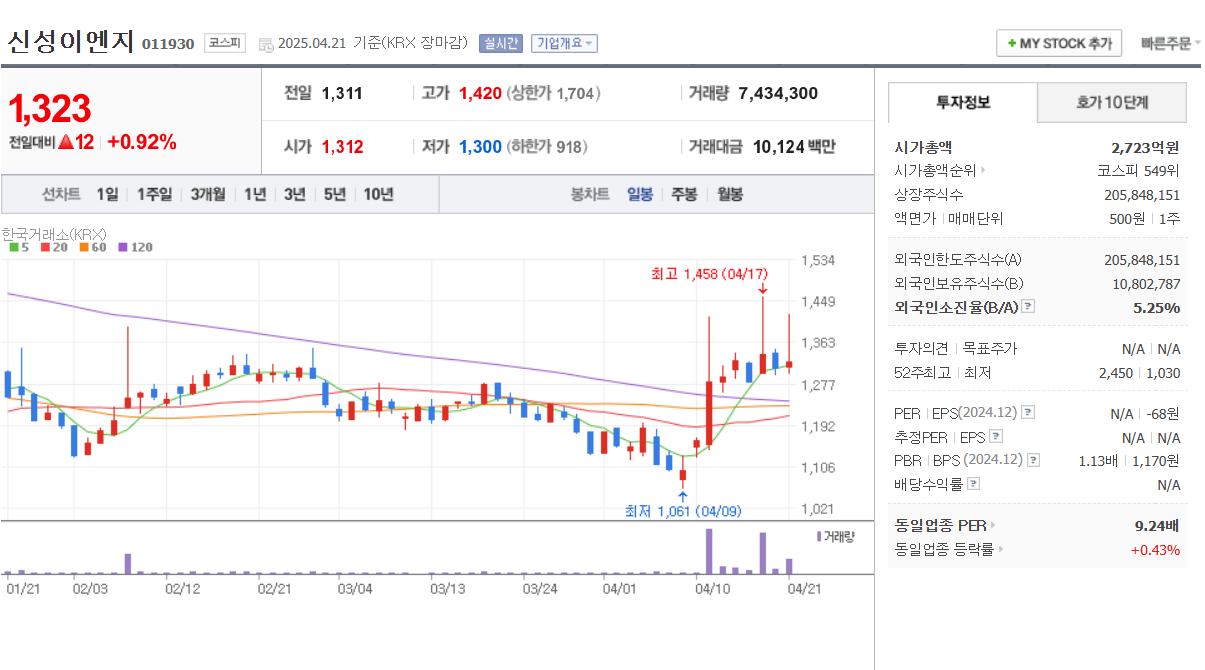Select 5년 line chart period
This screenshot has height=670, width=1205.
[x=334, y=194]
